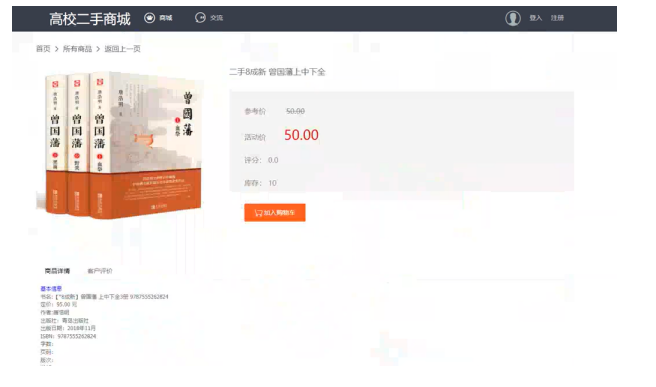Click the red activity price 50.00
The height and width of the screenshot is (387, 656).
point(301,135)
